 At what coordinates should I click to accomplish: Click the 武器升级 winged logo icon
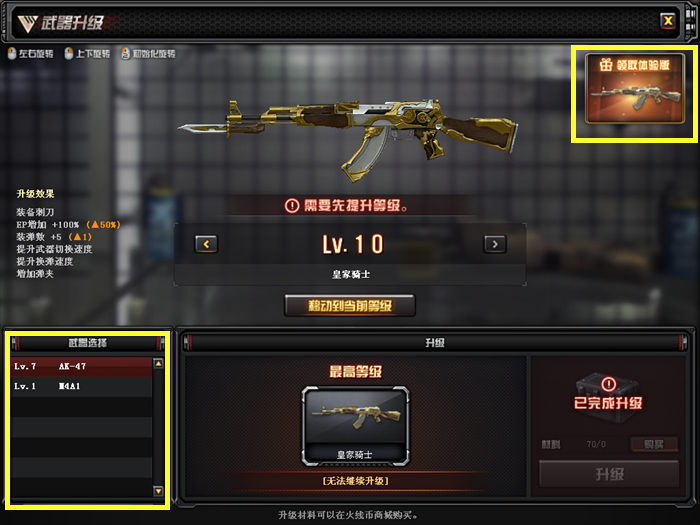click(x=27, y=23)
